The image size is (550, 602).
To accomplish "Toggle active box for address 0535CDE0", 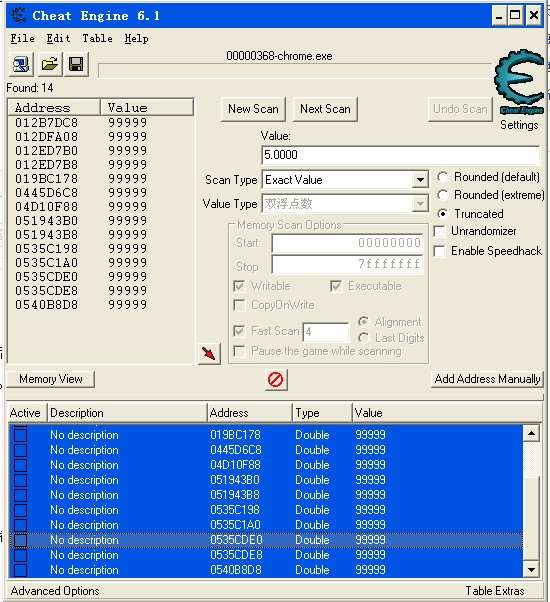I will click(x=20, y=540).
